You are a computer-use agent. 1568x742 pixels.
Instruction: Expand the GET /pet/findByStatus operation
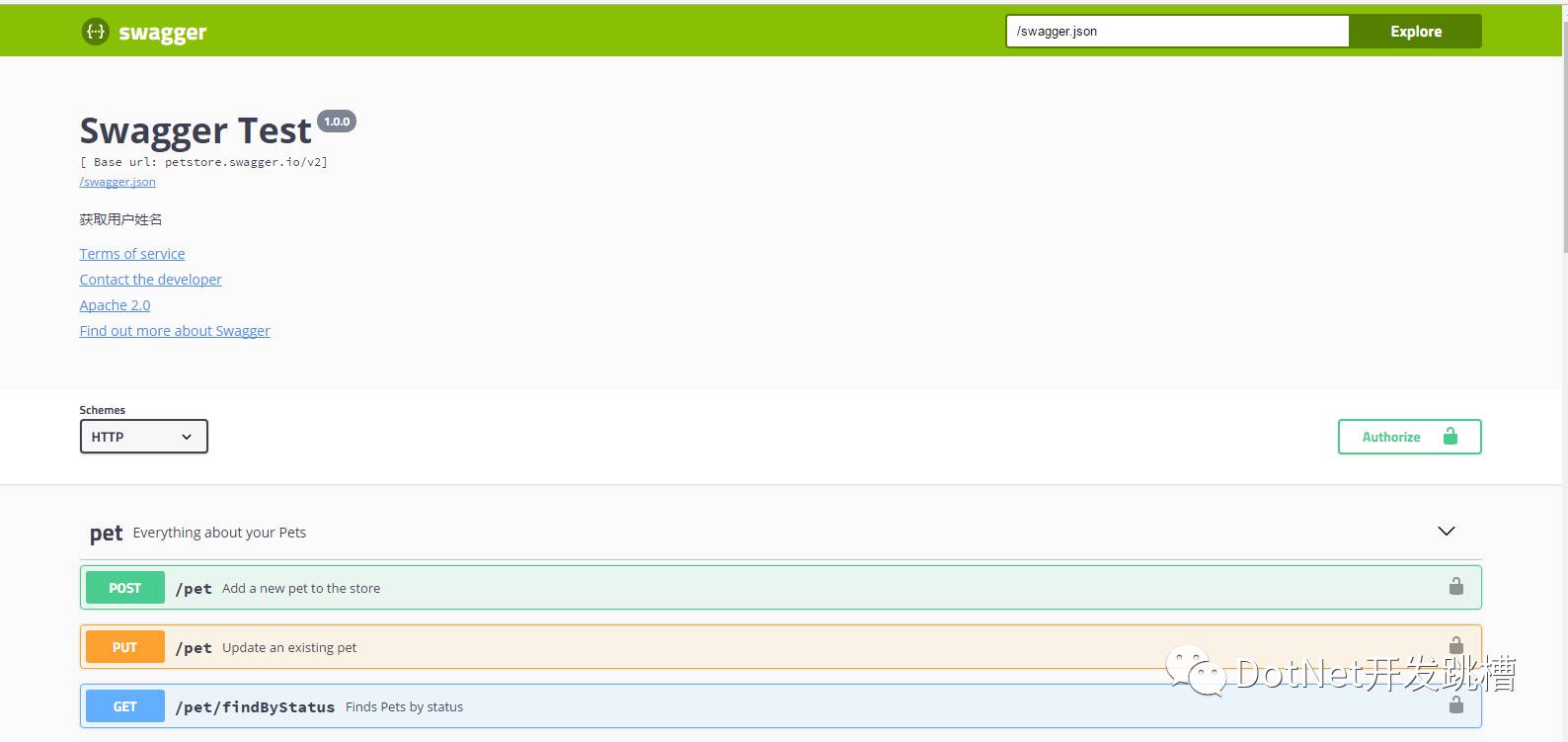point(781,706)
